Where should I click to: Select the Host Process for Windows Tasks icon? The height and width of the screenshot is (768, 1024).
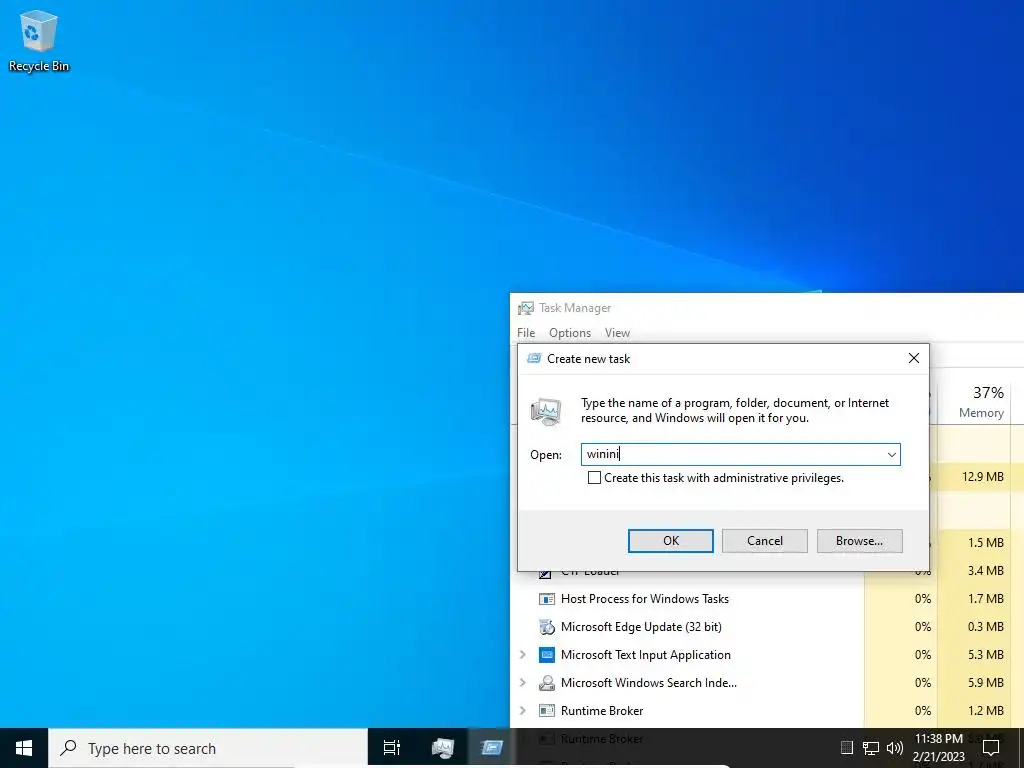click(x=547, y=599)
